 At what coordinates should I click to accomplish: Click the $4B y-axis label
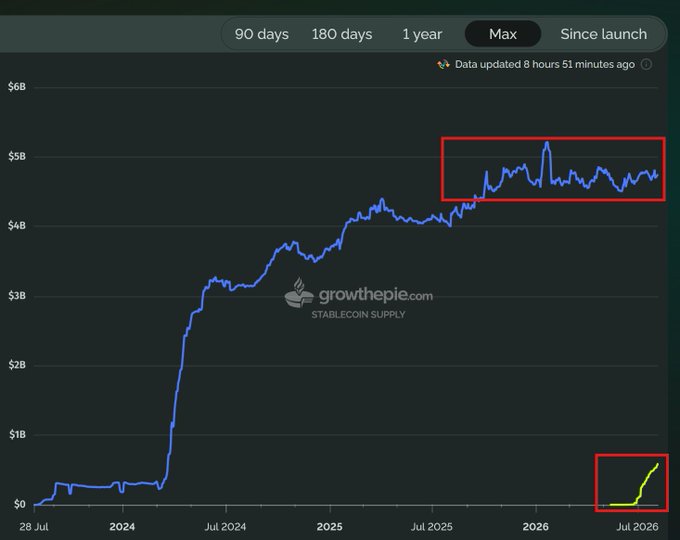[x=17, y=226]
